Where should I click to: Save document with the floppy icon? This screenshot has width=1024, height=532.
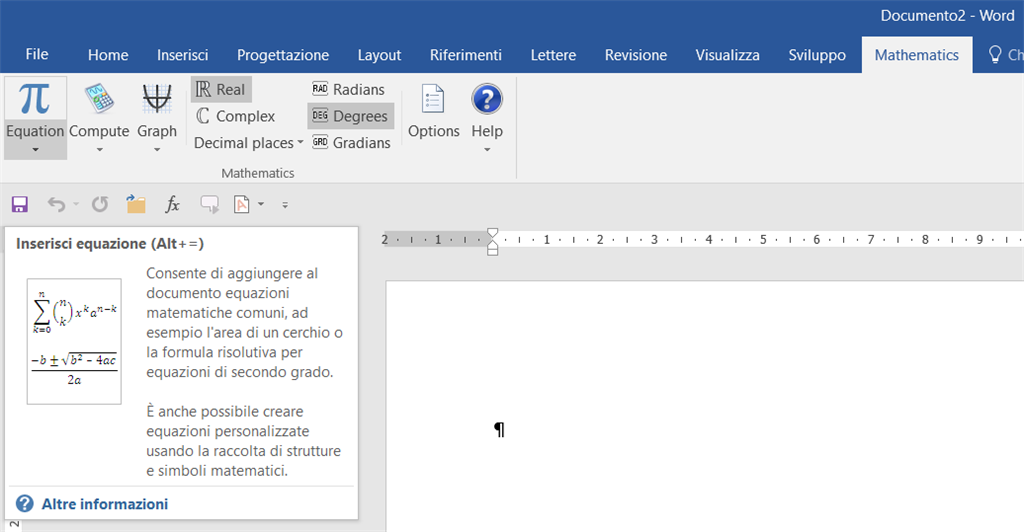tap(20, 205)
